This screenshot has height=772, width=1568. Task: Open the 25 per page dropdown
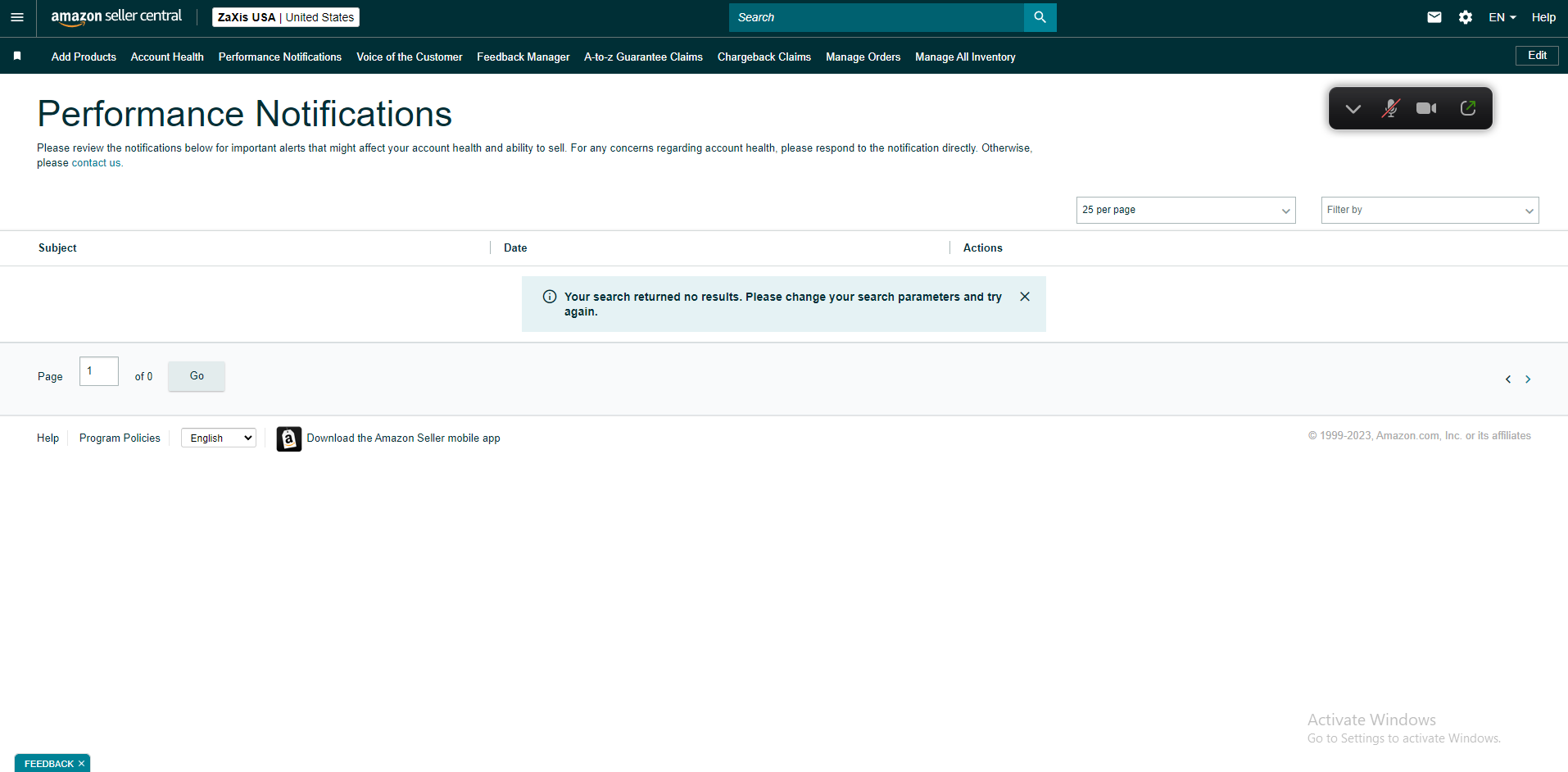(1185, 210)
